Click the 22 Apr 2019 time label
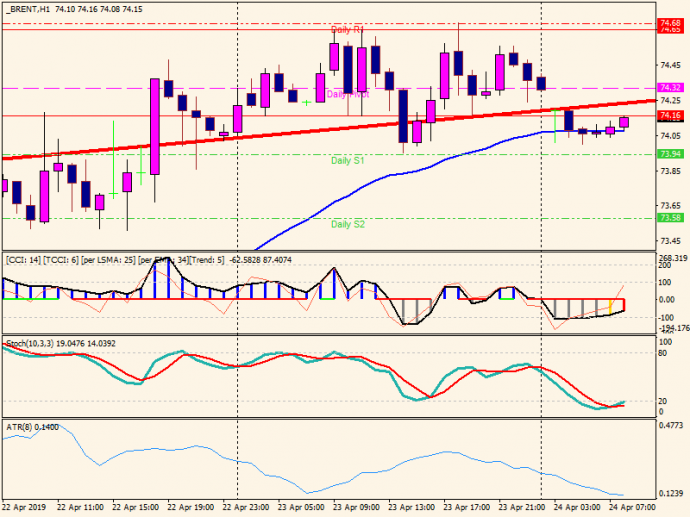This screenshot has width=690, height=517. pyautogui.click(x=24, y=507)
